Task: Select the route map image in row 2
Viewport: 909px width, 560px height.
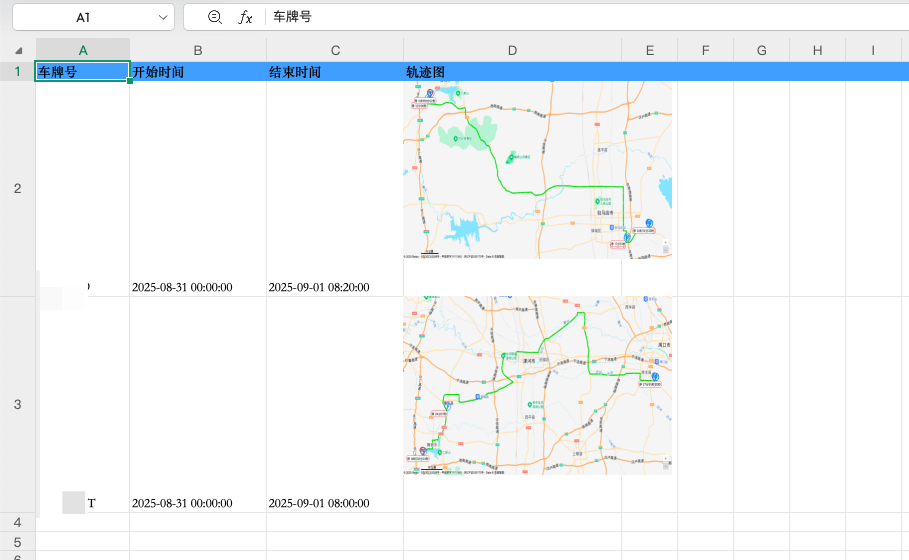Action: point(537,170)
